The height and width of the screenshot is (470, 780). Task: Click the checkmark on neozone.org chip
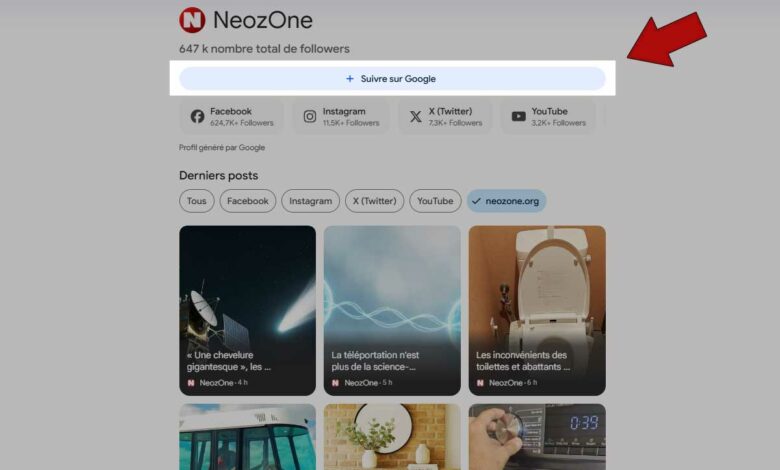(476, 201)
